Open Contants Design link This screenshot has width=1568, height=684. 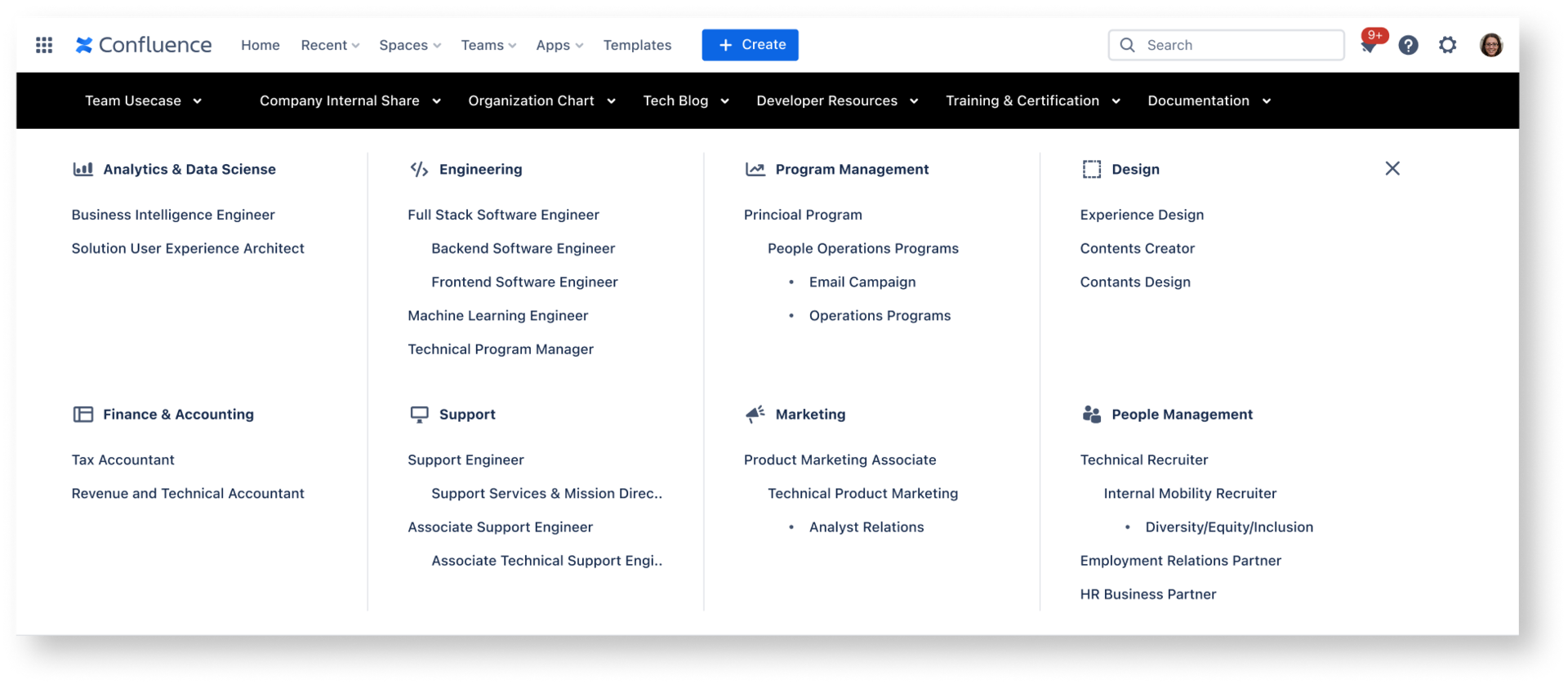click(1135, 282)
